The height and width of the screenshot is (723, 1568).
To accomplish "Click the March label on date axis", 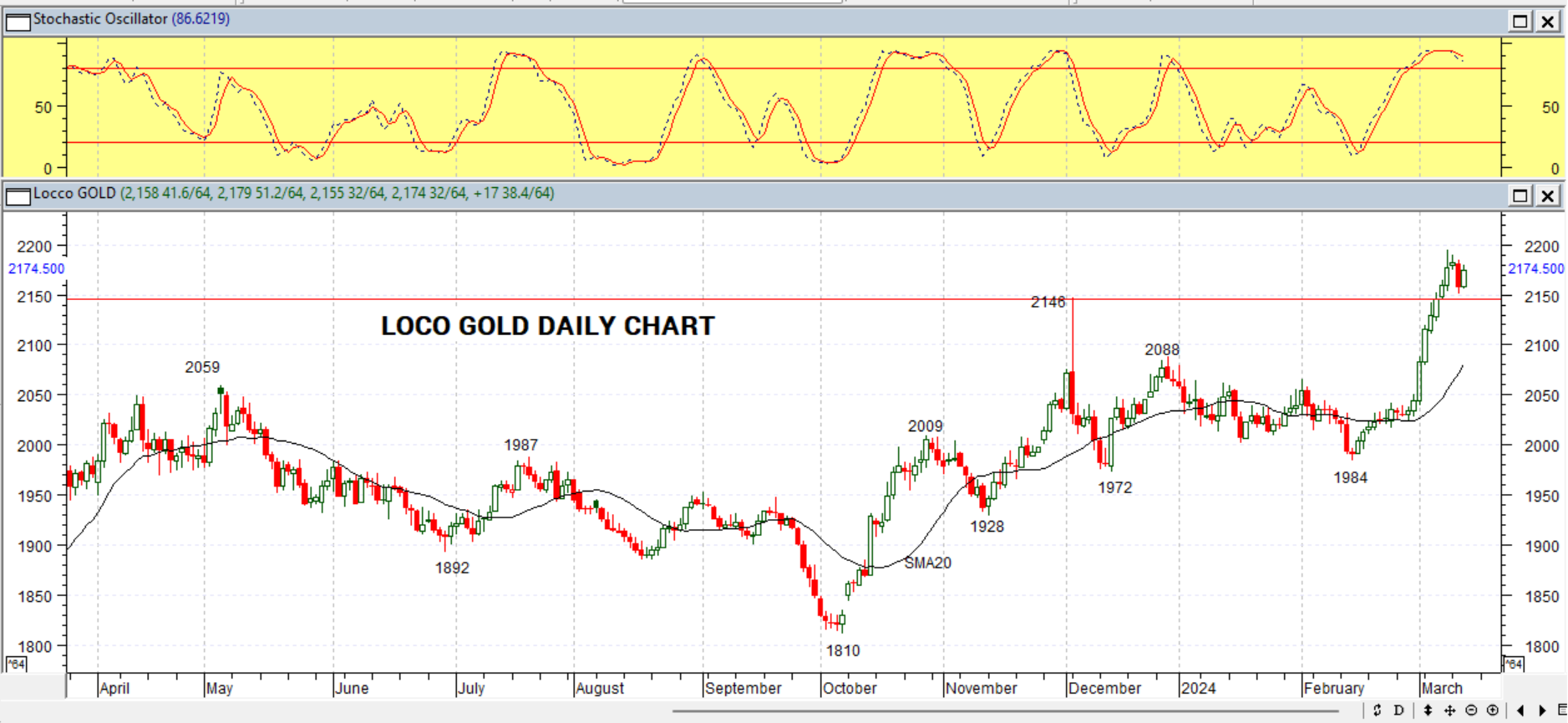I will click(1442, 688).
